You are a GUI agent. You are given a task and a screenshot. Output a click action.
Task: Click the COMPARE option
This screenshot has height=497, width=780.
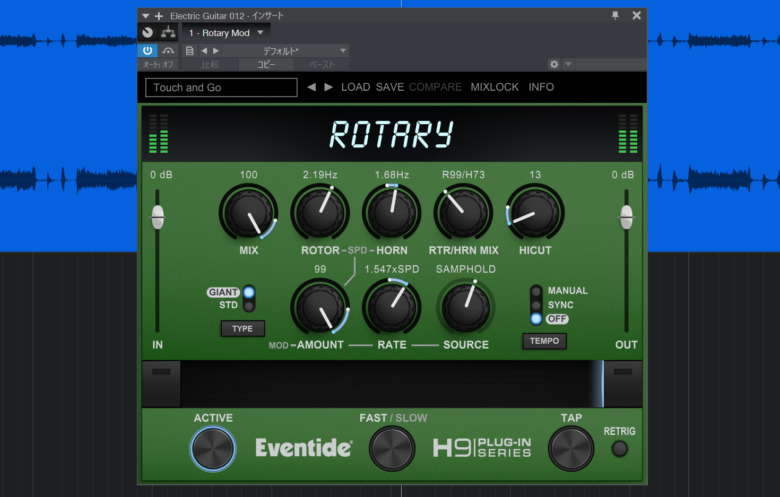(x=435, y=87)
